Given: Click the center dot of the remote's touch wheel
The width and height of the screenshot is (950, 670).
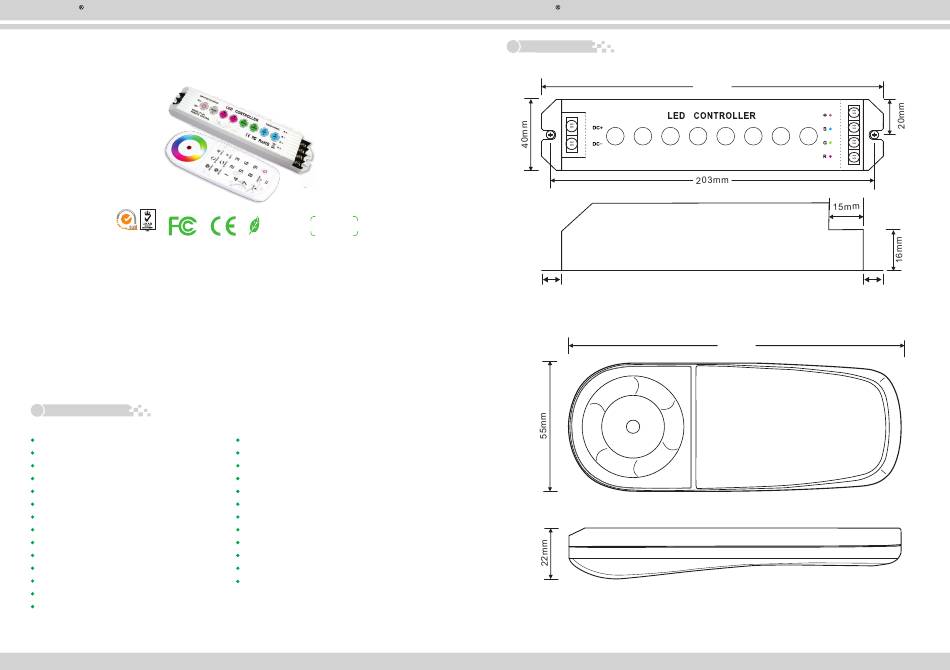Looking at the screenshot, I should [x=633, y=427].
